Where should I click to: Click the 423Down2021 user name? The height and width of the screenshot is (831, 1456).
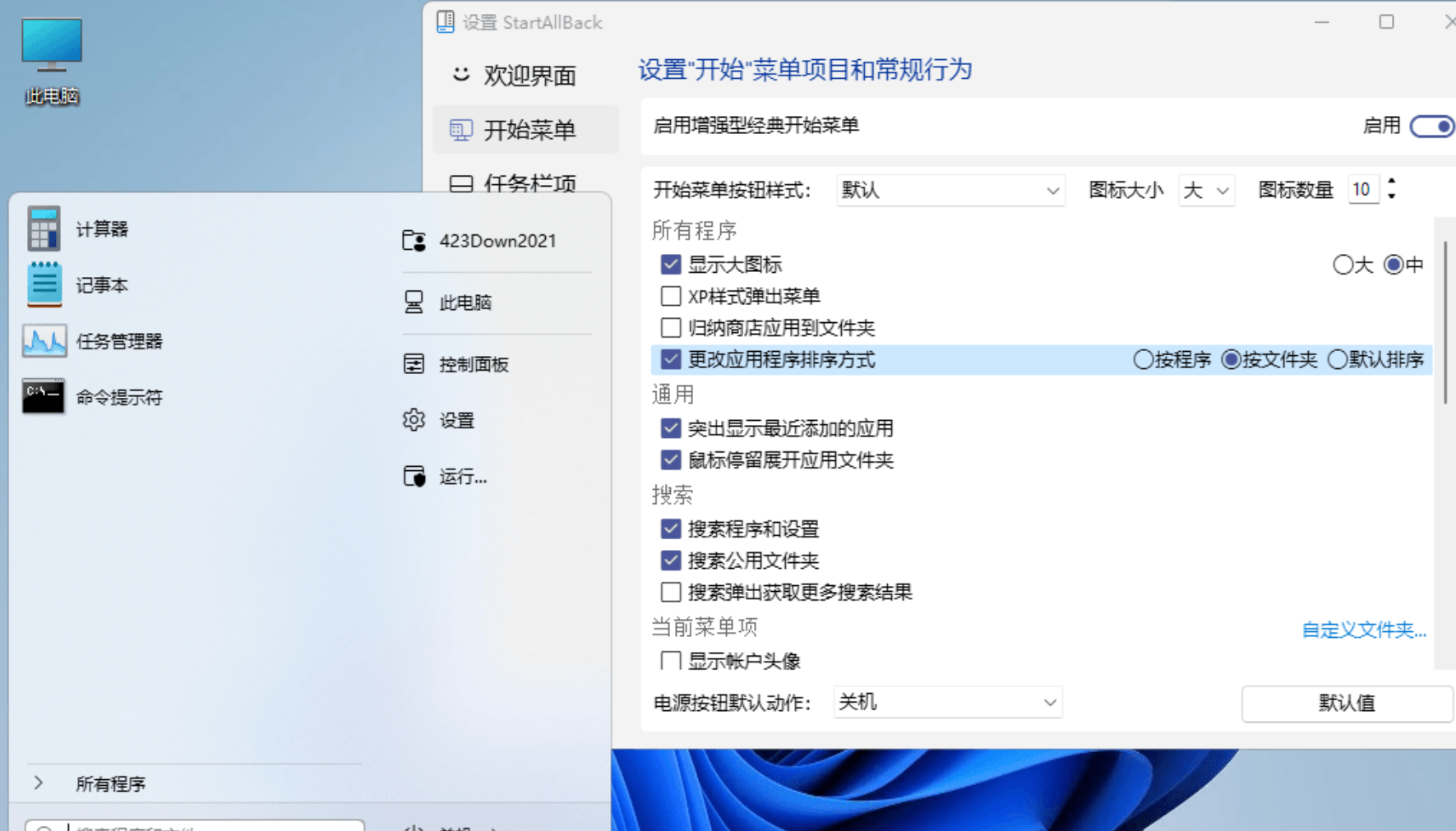tap(497, 241)
